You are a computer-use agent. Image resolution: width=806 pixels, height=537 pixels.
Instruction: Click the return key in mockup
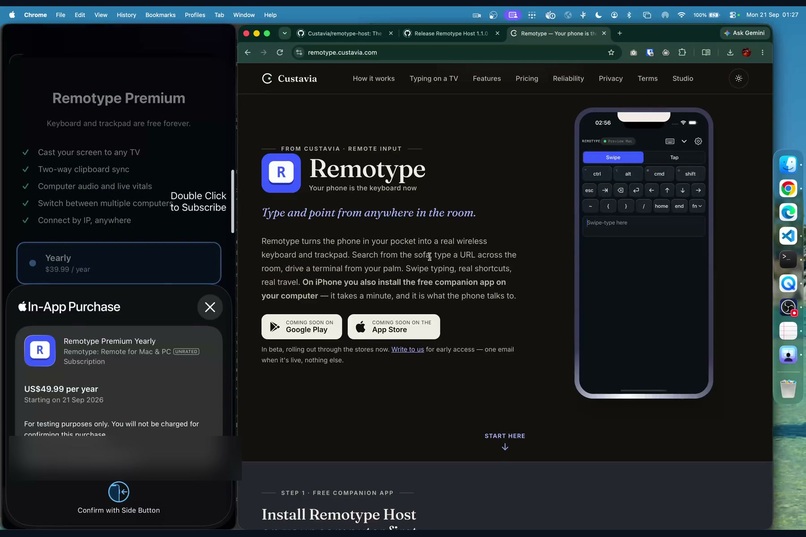tap(636, 190)
